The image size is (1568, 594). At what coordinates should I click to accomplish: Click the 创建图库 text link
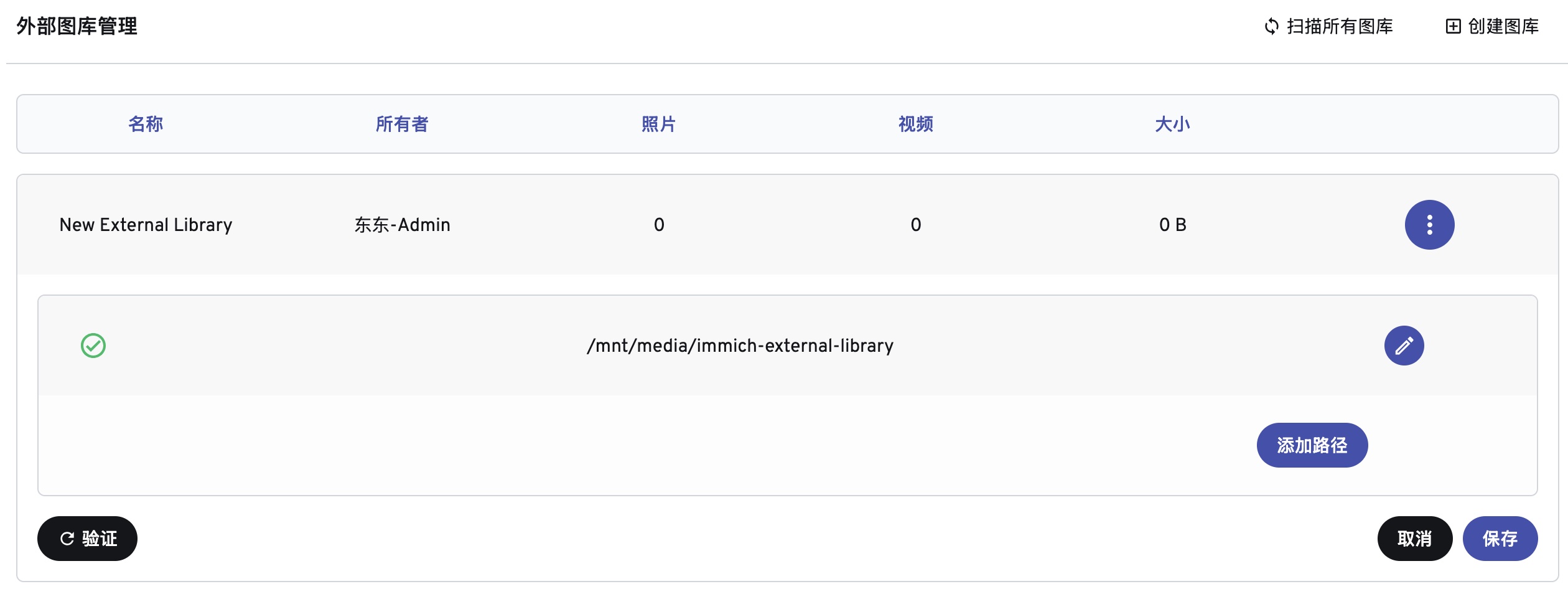1503,26
